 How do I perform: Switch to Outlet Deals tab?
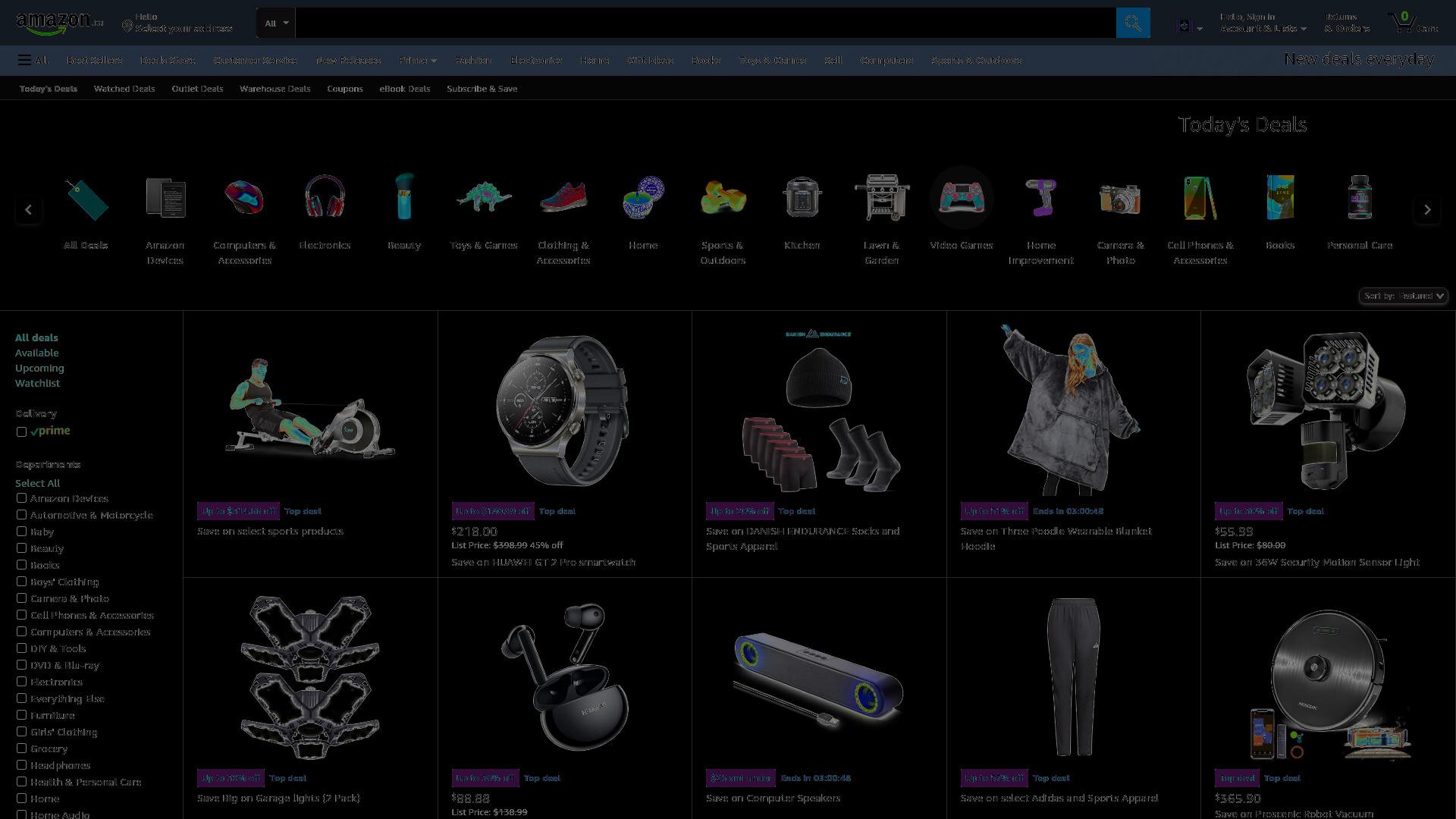click(x=197, y=89)
